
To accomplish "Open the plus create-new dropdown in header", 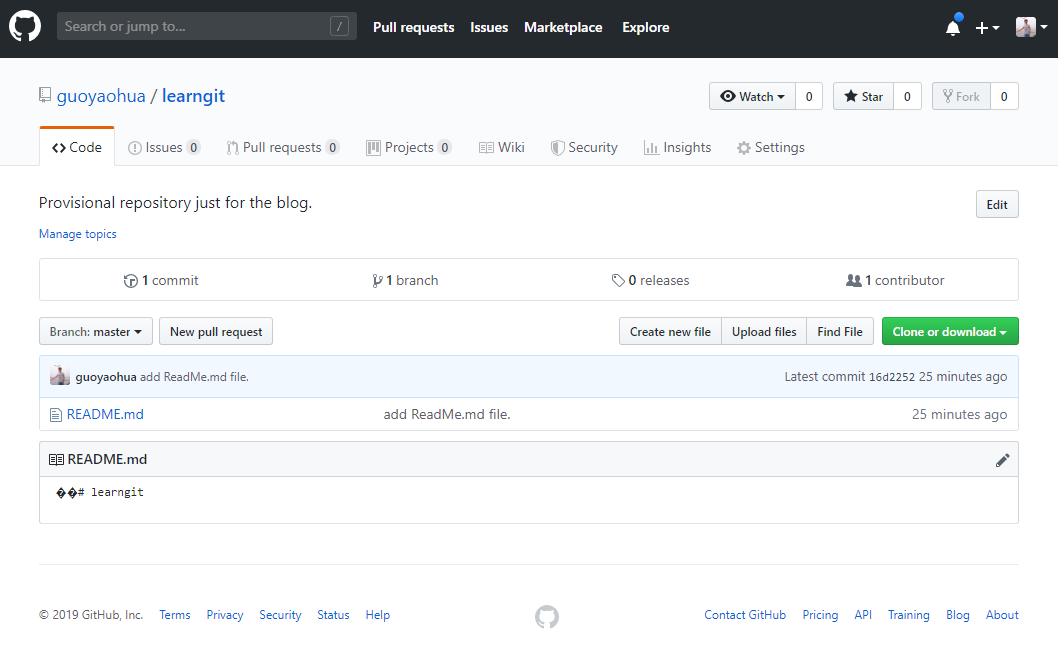I will pyautogui.click(x=987, y=28).
